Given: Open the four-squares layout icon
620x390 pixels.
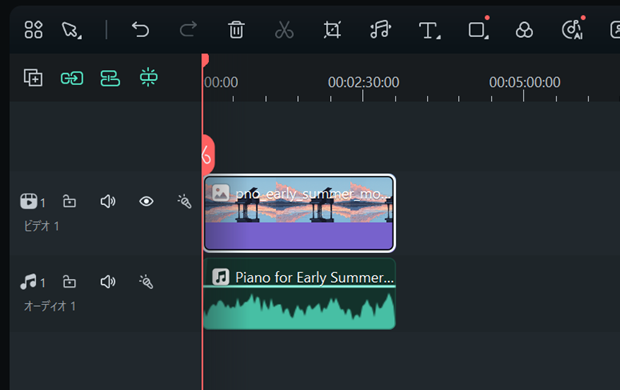Looking at the screenshot, I should [x=33, y=30].
